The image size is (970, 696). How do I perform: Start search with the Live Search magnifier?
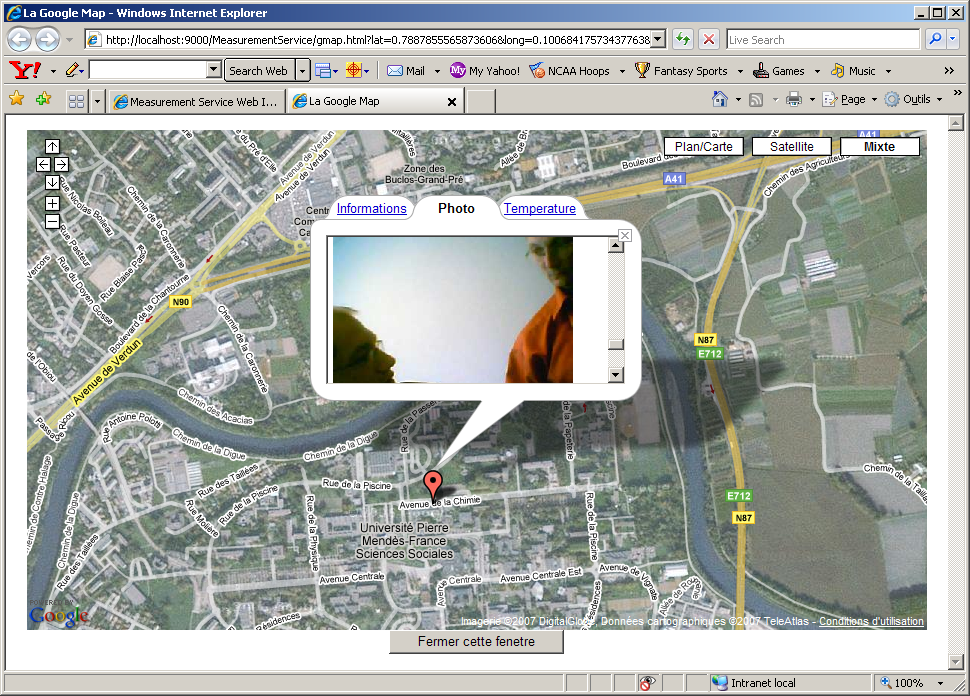tap(935, 39)
